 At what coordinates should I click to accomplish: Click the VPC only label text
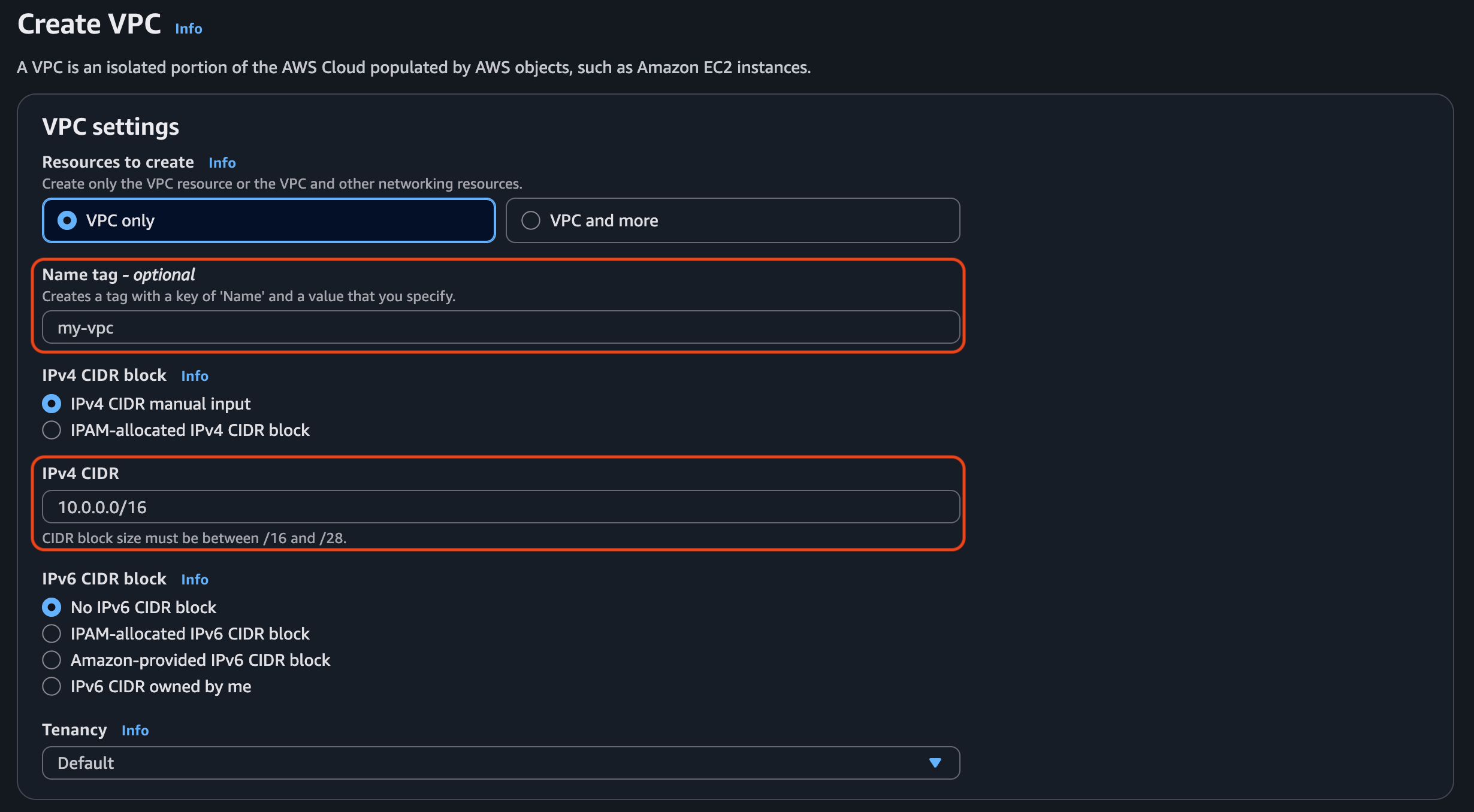(x=120, y=220)
